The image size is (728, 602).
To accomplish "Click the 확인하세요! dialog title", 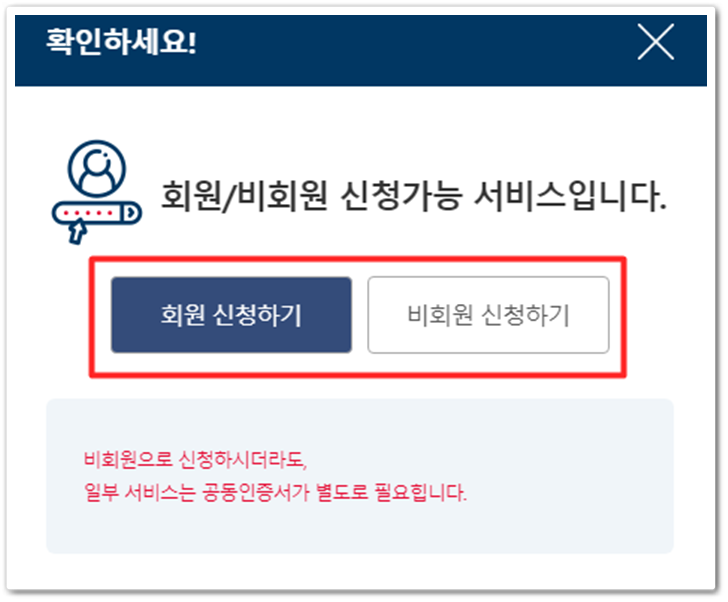I will pos(121,42).
